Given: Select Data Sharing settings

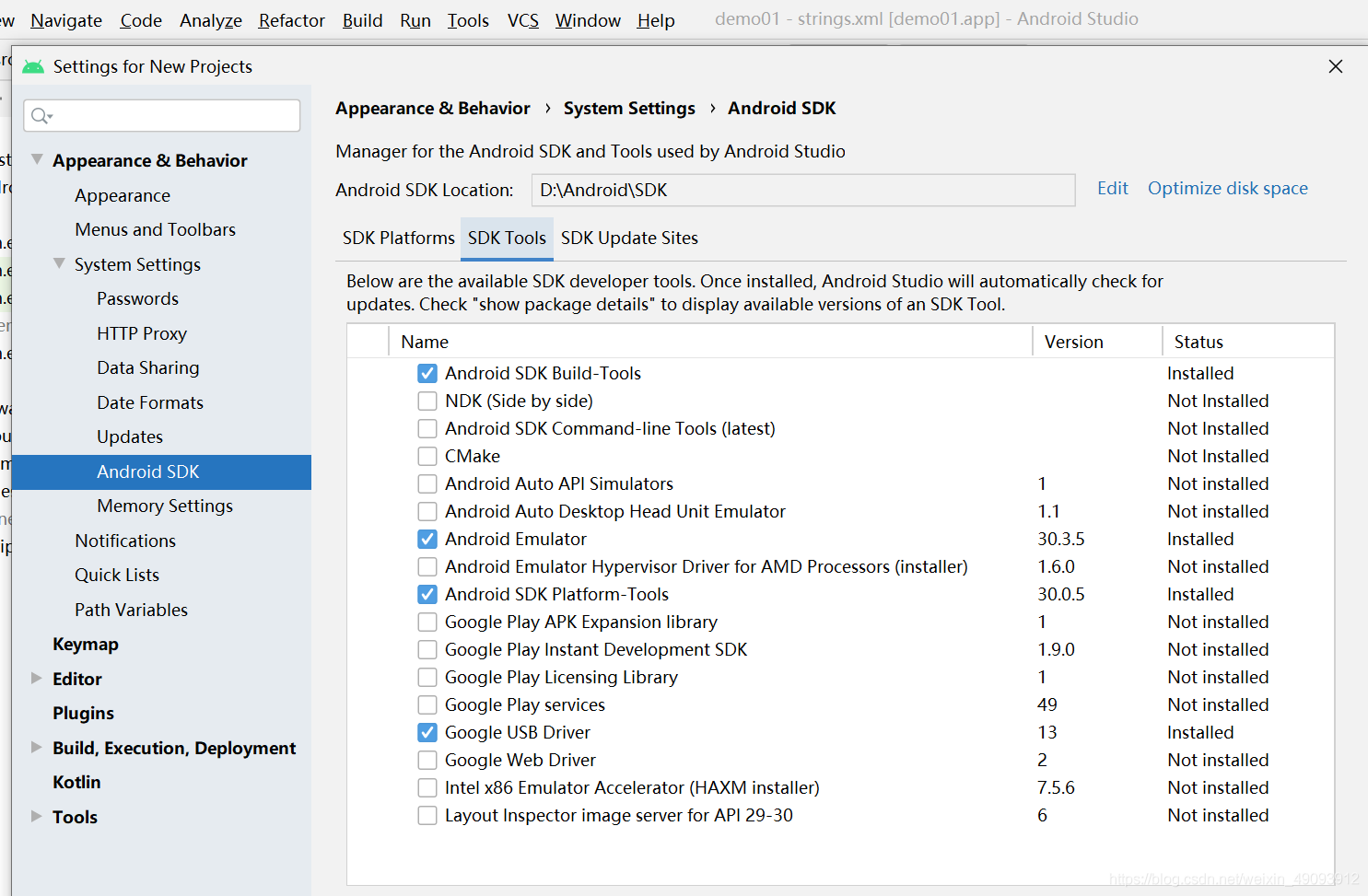Looking at the screenshot, I should point(148,367).
